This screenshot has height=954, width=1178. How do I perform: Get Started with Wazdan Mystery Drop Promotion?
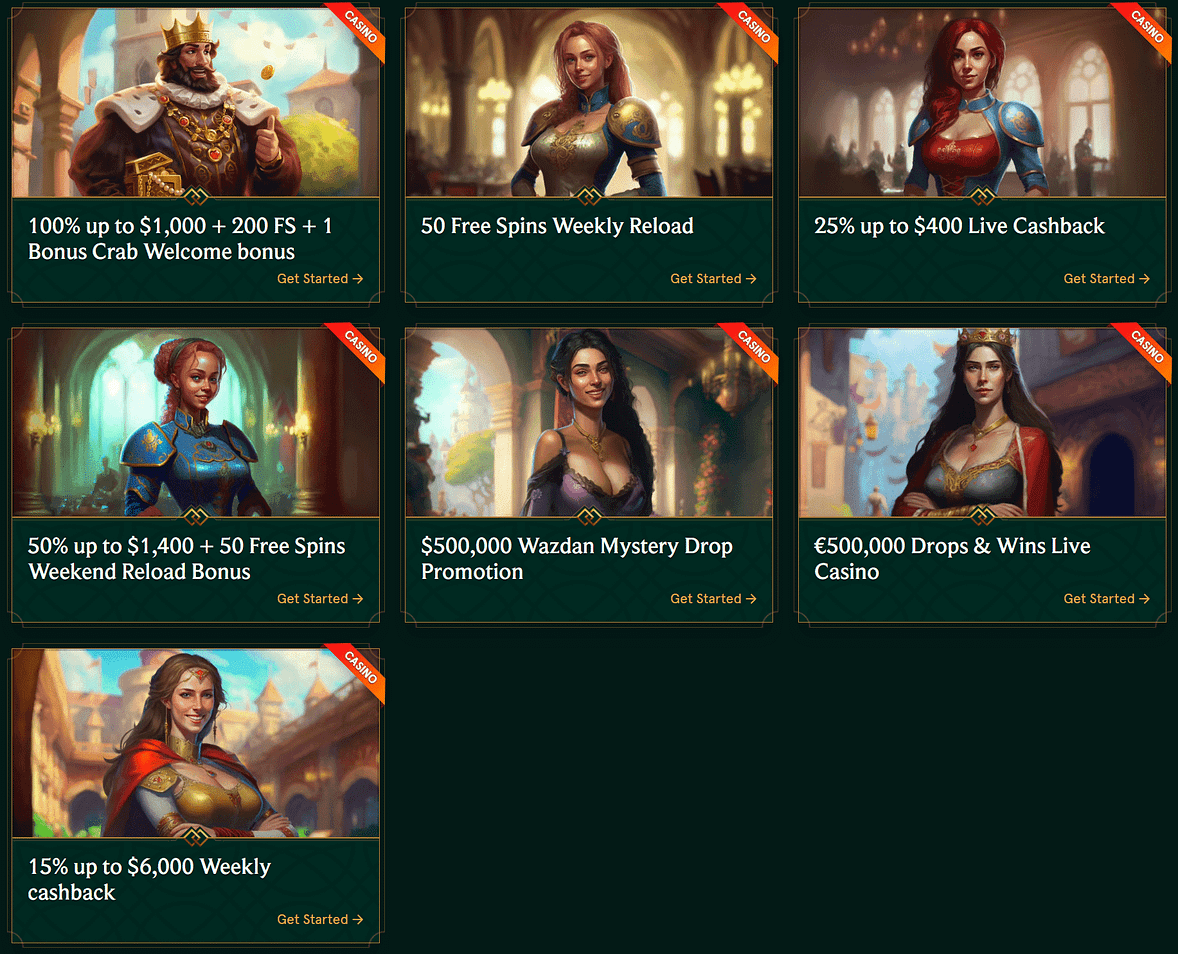pyautogui.click(x=713, y=599)
